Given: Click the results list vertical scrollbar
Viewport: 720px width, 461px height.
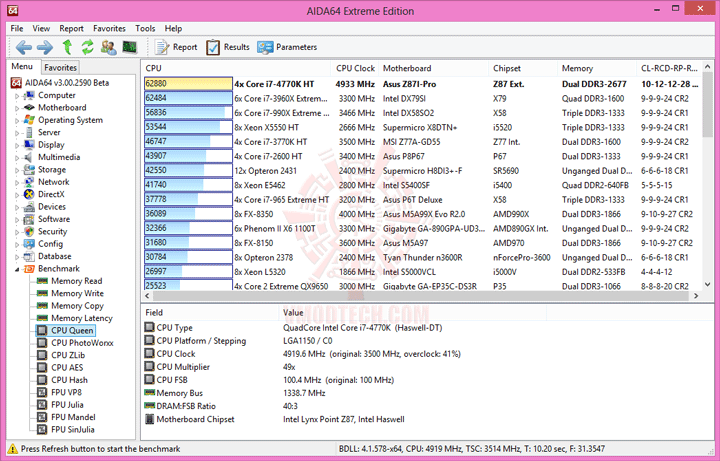Looking at the screenshot, I should coord(708,175).
